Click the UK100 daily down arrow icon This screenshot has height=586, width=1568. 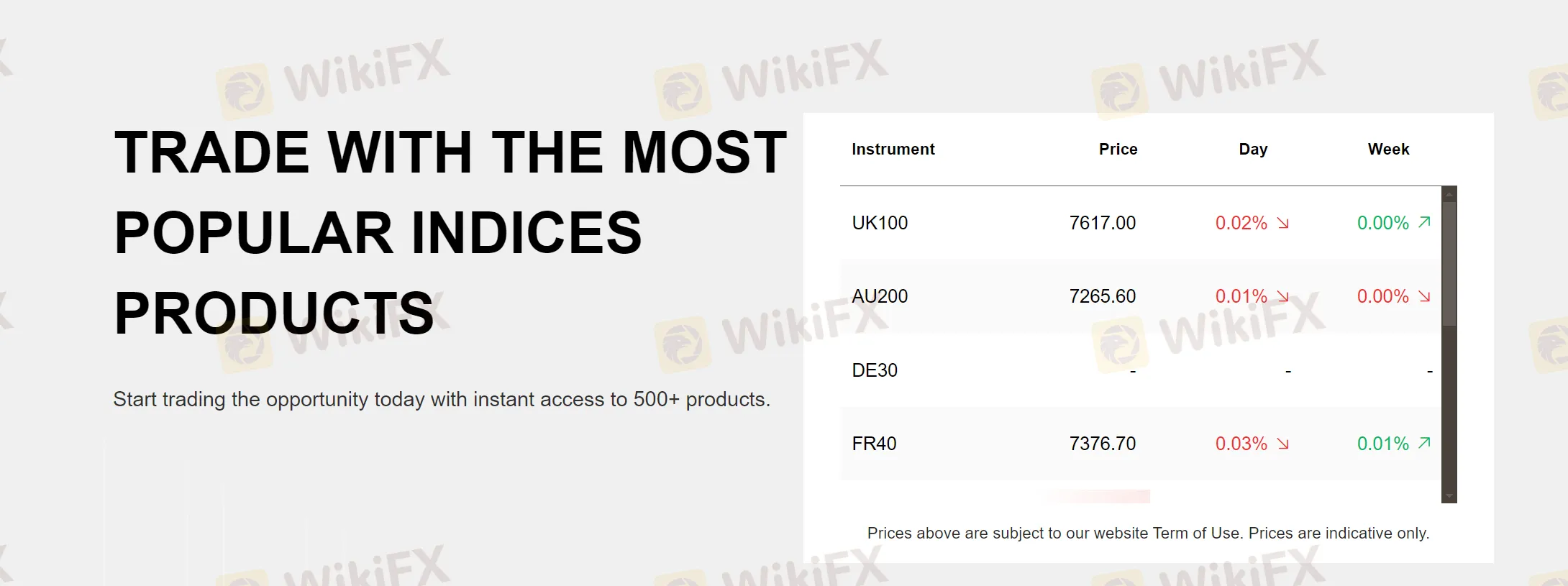pyautogui.click(x=1283, y=223)
